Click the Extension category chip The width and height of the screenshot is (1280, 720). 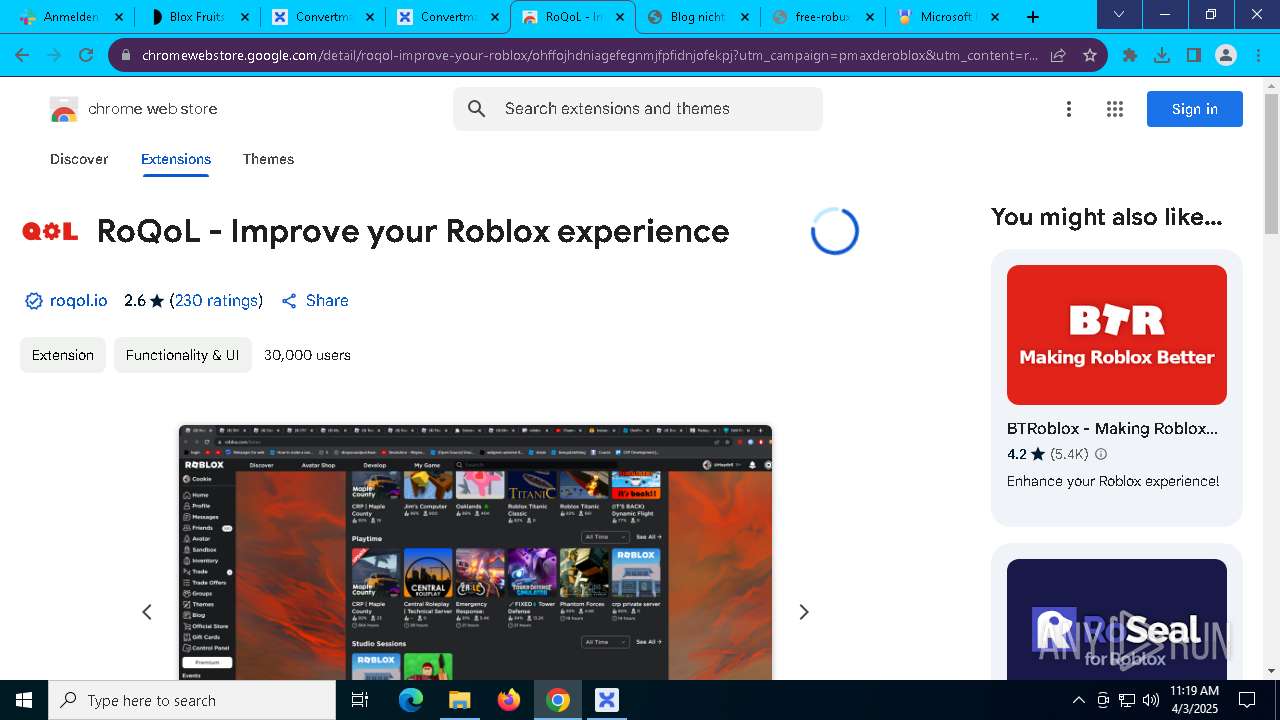(63, 355)
